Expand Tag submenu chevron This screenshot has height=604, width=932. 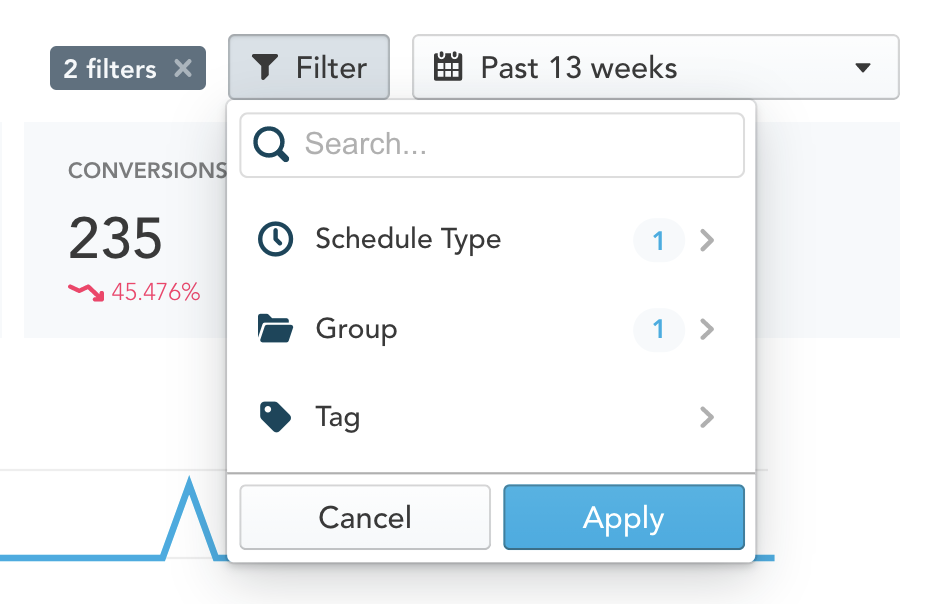click(707, 417)
